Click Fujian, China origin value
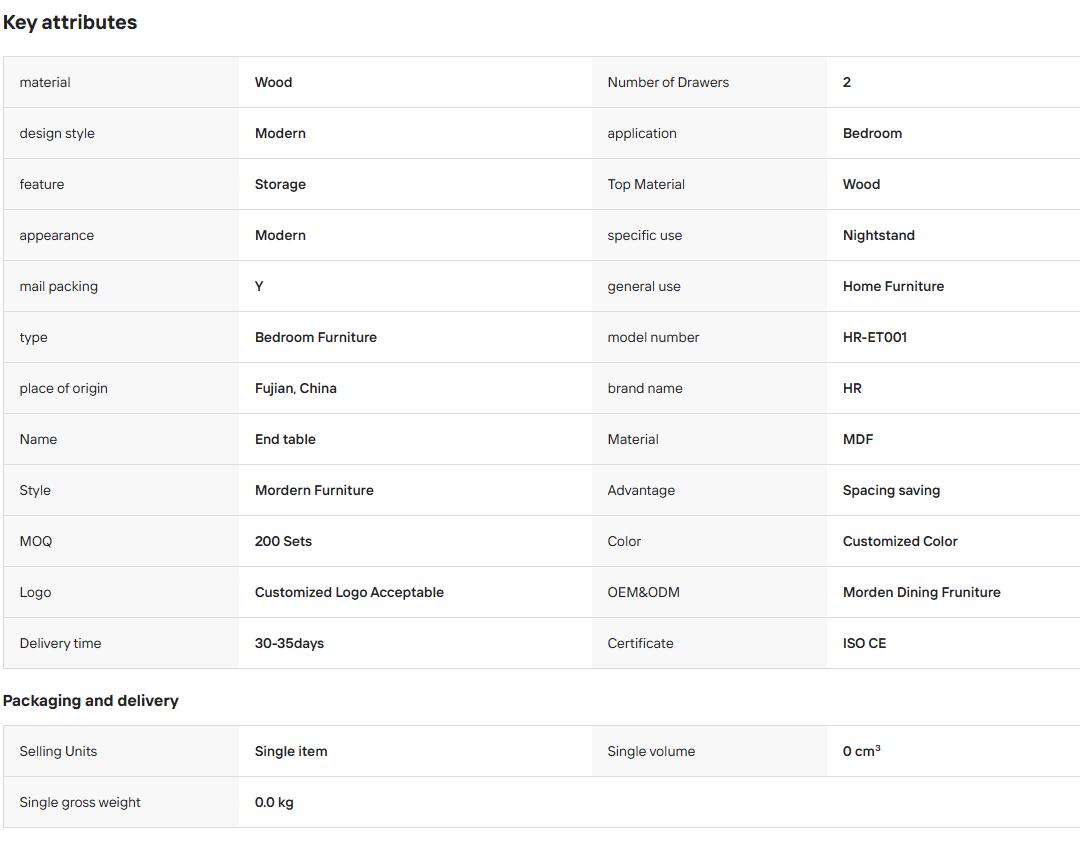 (295, 388)
